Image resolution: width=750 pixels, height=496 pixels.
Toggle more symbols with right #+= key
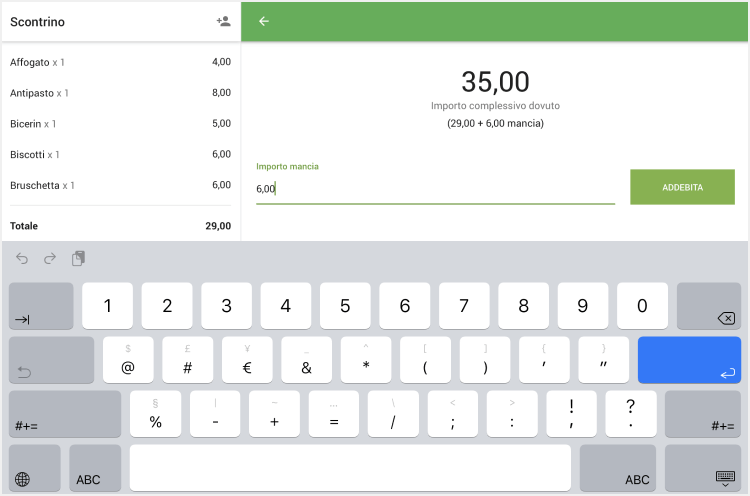703,414
